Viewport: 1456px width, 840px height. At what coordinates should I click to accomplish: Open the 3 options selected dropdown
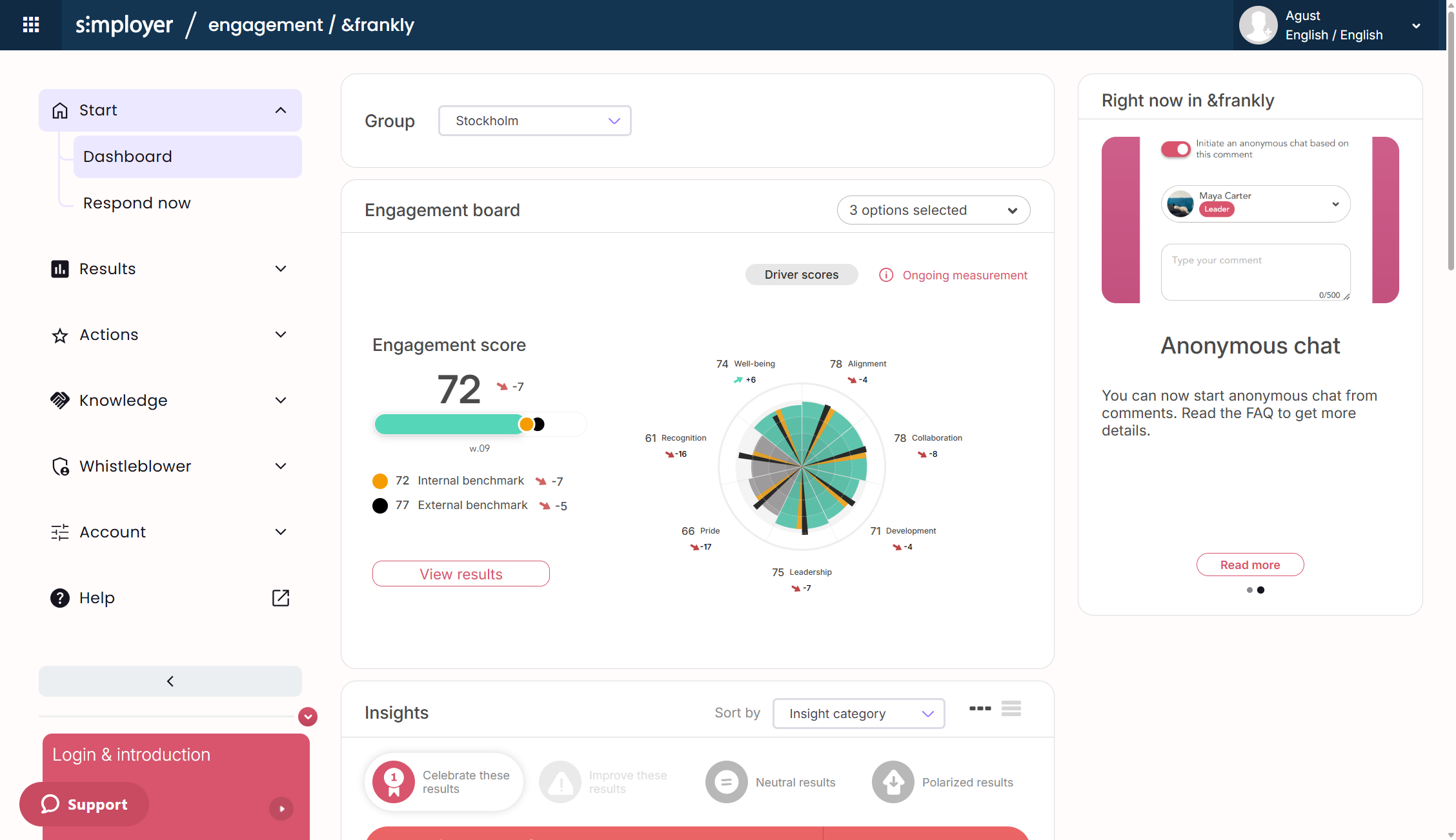coord(933,210)
